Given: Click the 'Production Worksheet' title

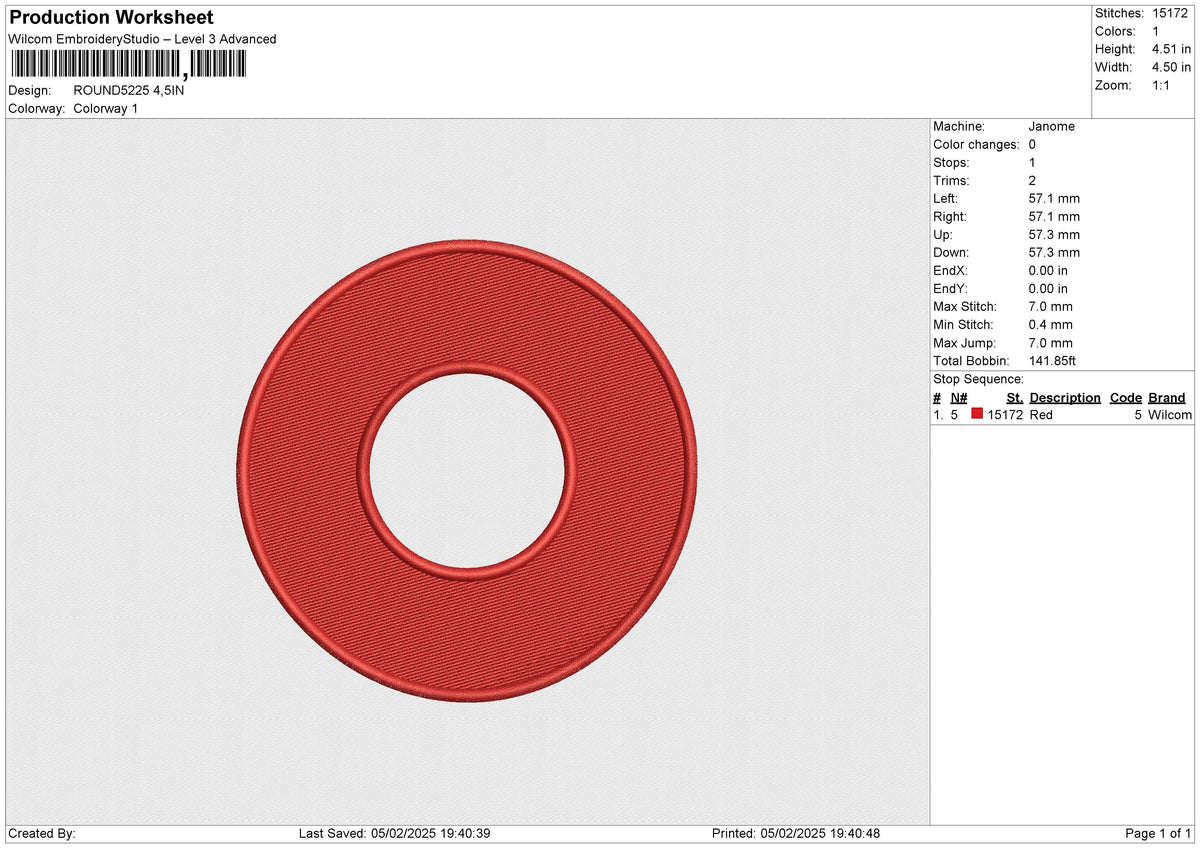Looking at the screenshot, I should click(111, 18).
